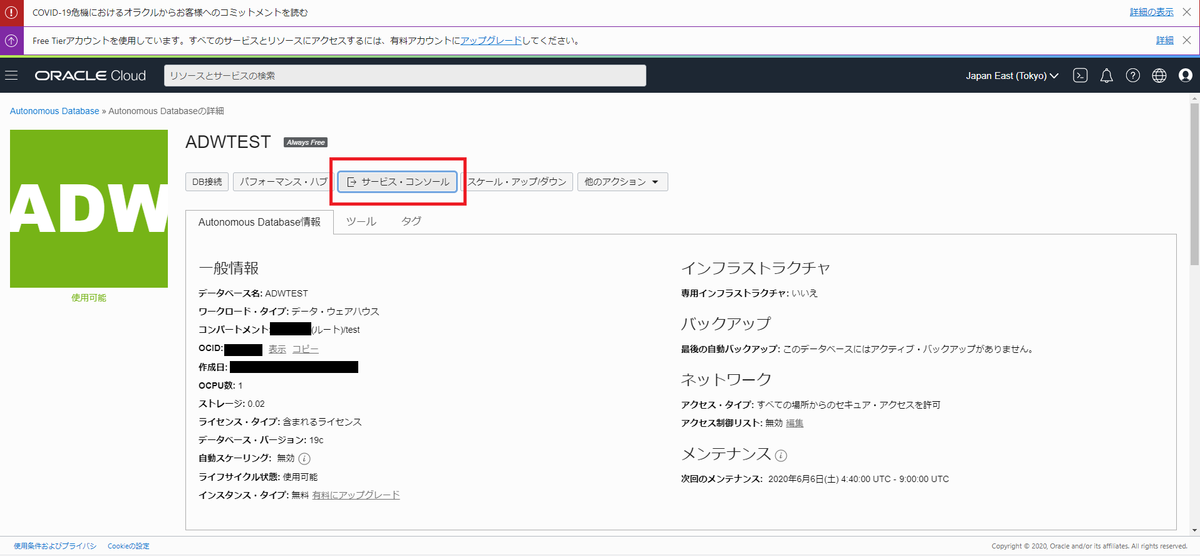The width and height of the screenshot is (1200, 556).
Task: Focus the リソースとサービスの検索 search field
Action: tap(405, 76)
